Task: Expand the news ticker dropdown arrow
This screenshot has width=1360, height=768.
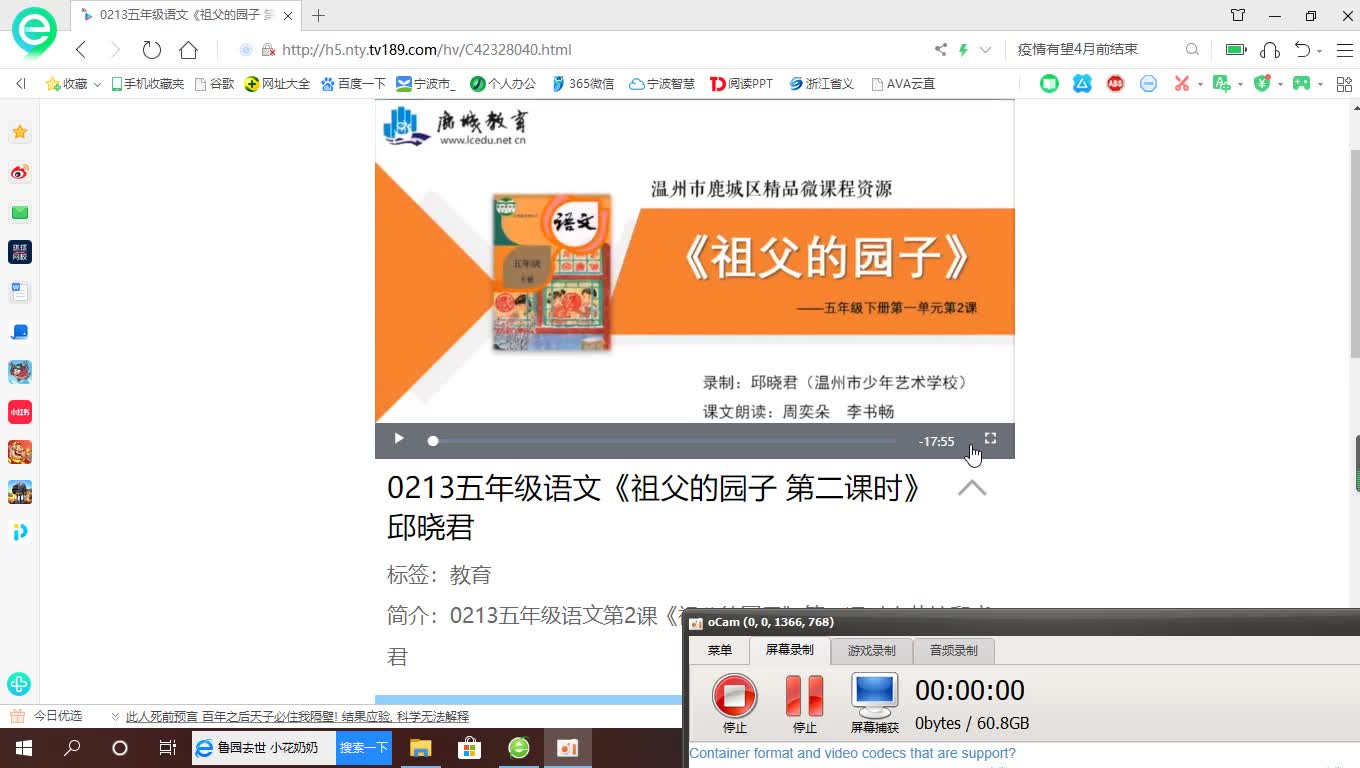Action: 115,717
